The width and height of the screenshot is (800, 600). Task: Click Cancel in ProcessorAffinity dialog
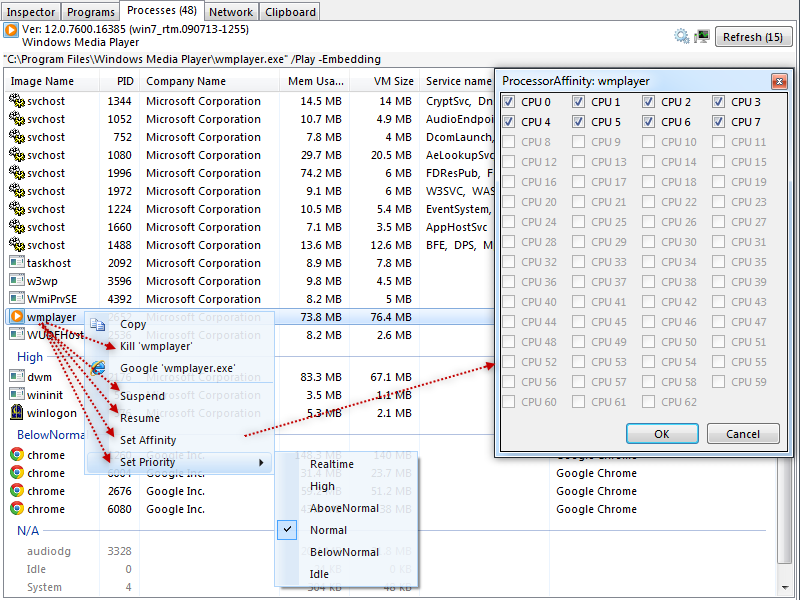pos(743,434)
